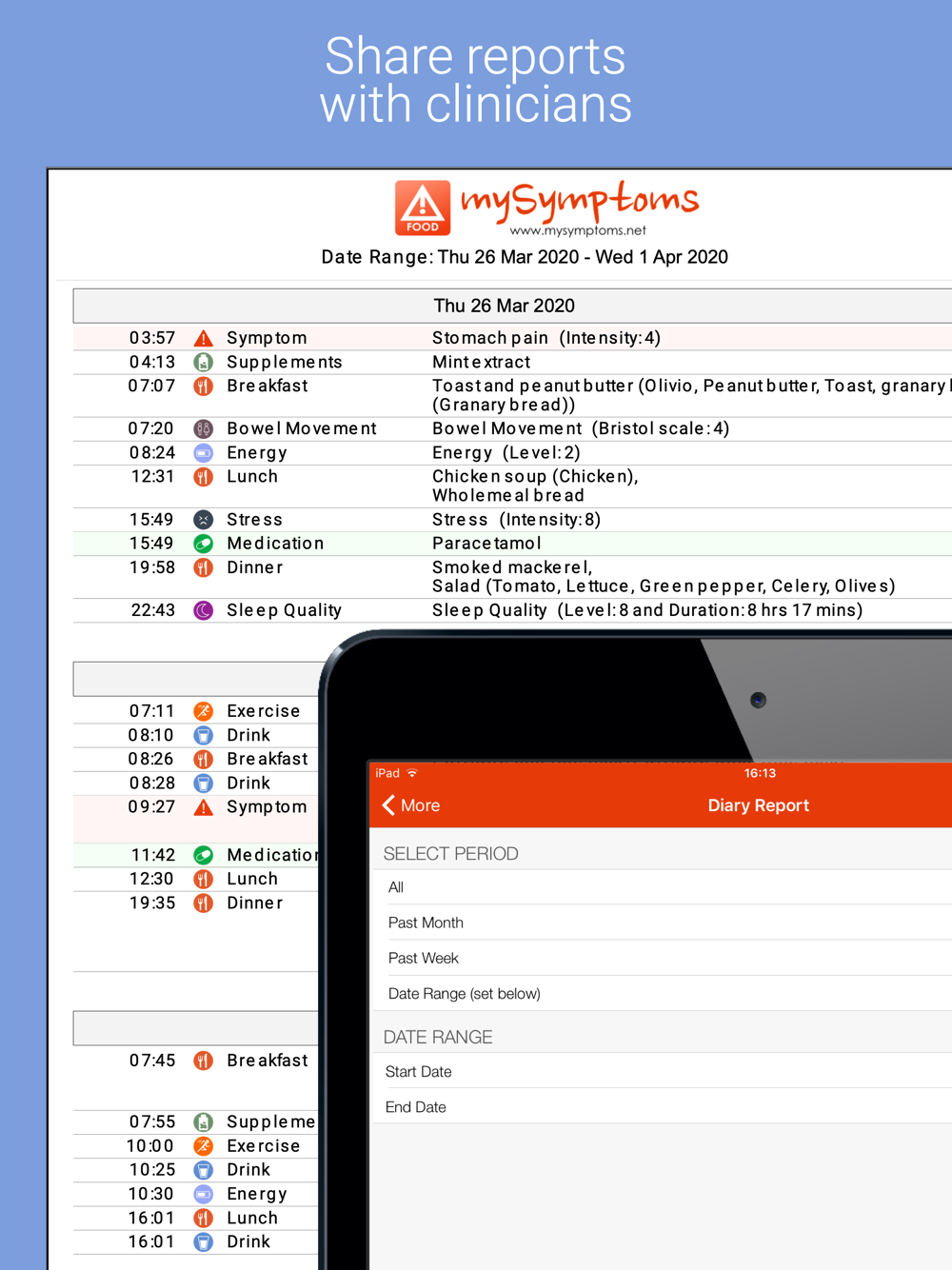
Task: Tap the 11:42 Medication pill icon
Action: click(203, 855)
